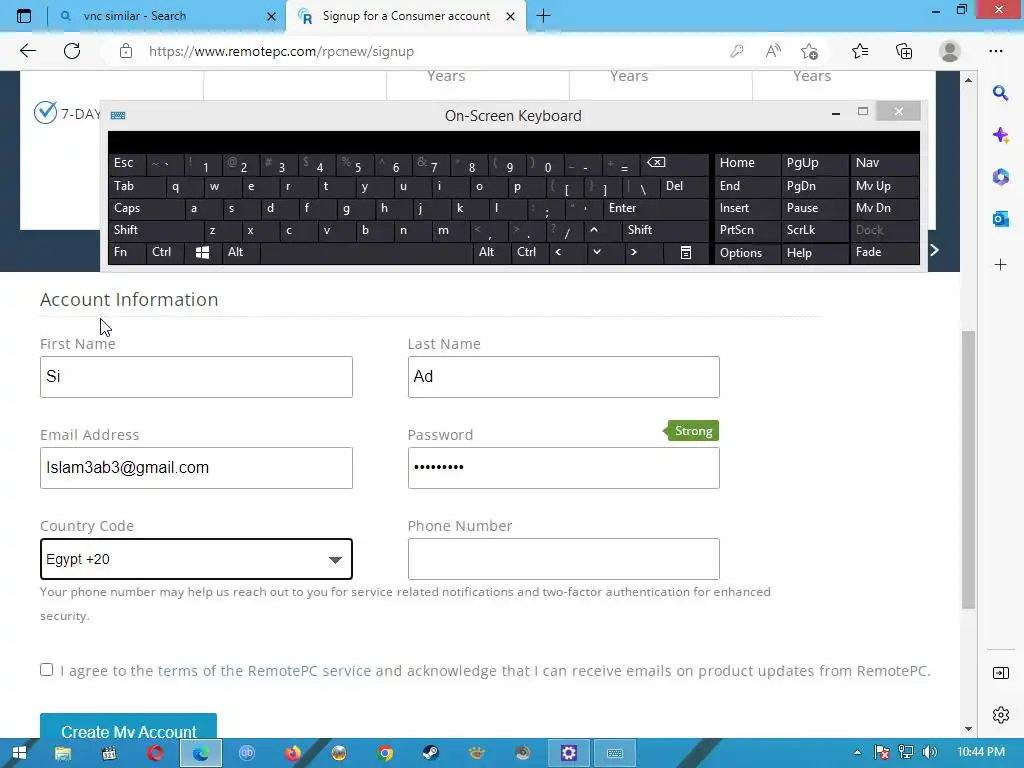Click into the Phone Number field
Screen dimensions: 1024x768
coord(564,559)
